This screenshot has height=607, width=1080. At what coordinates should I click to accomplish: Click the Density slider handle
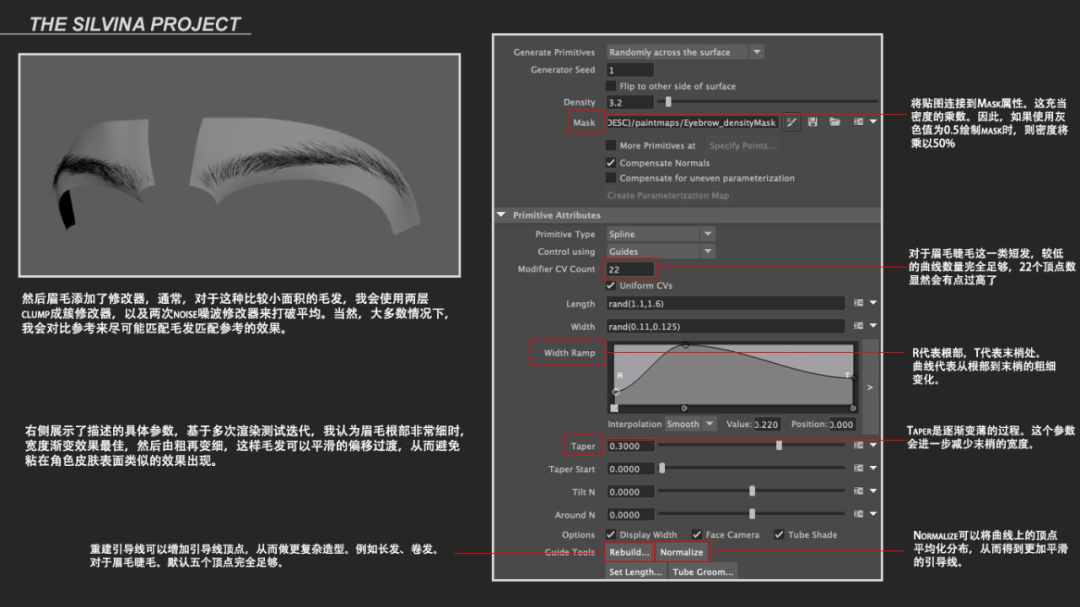[x=668, y=102]
